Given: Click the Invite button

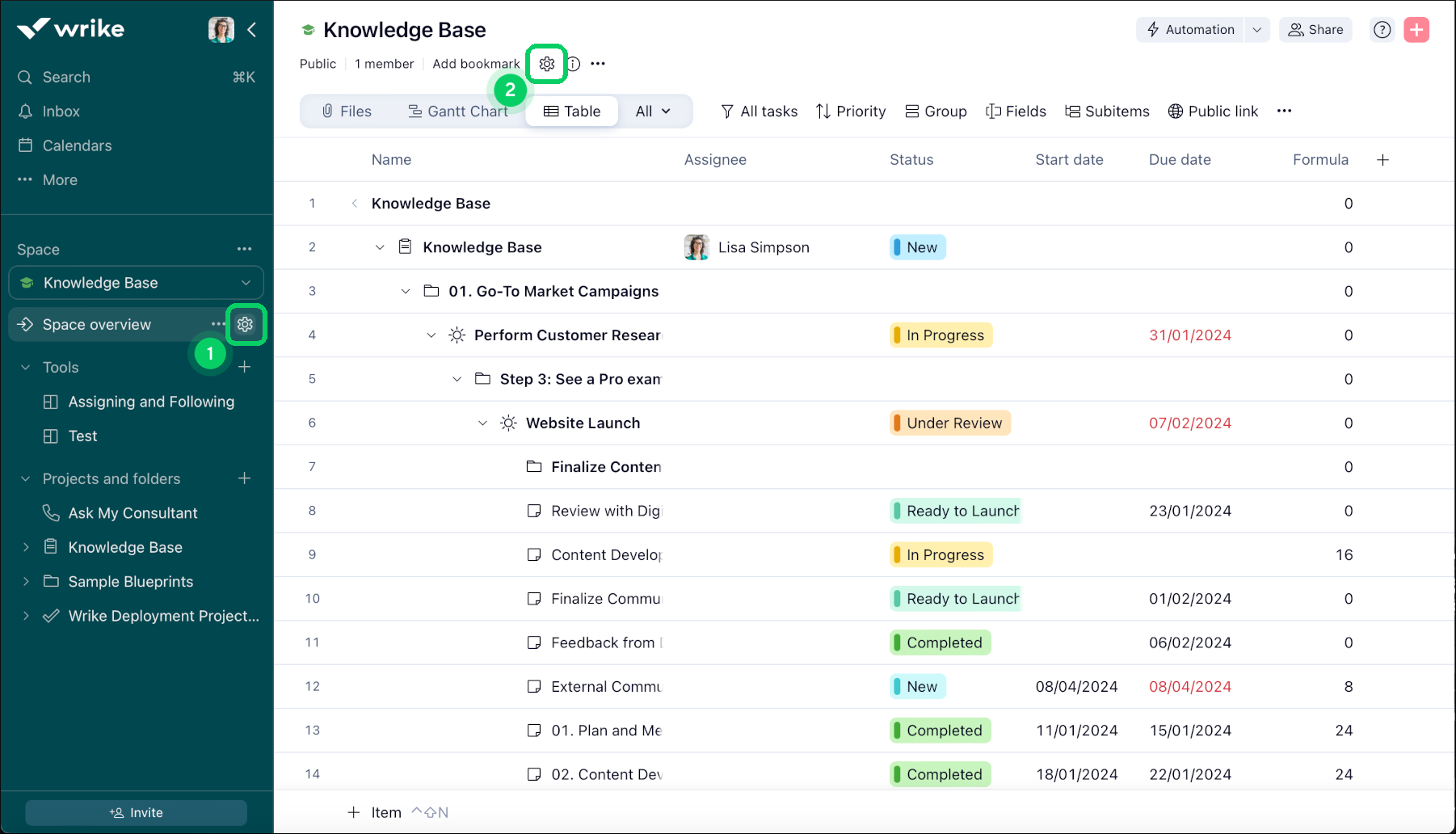Looking at the screenshot, I should coord(136,812).
